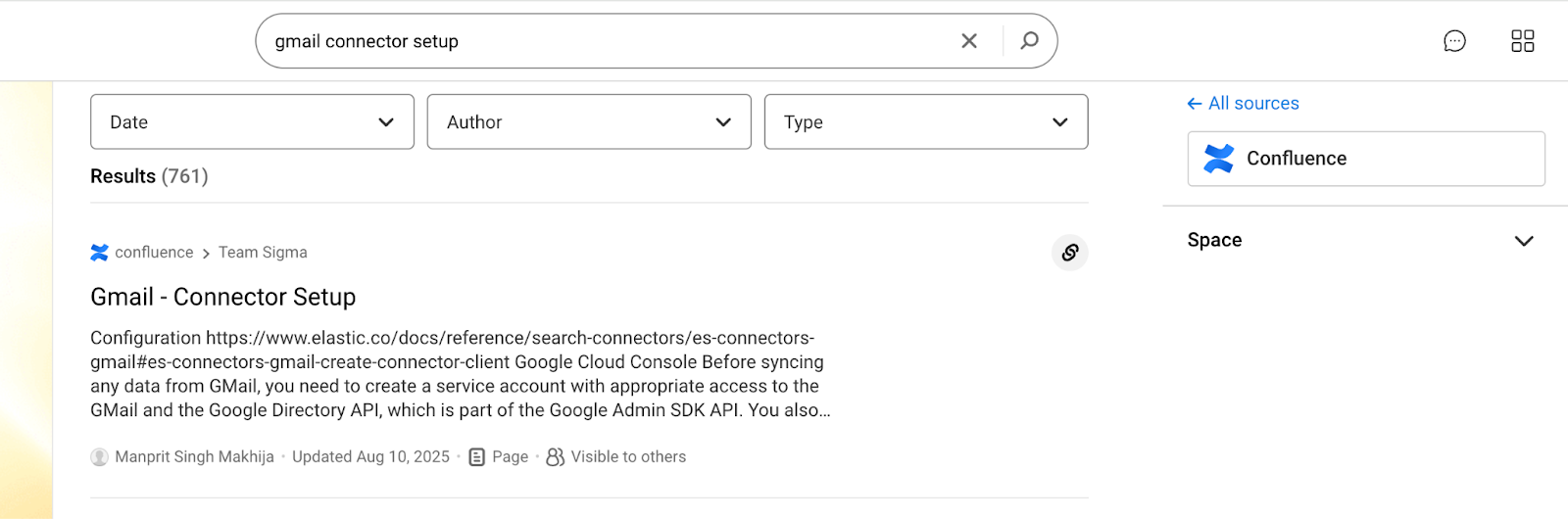The height and width of the screenshot is (519, 1568).
Task: Click into the search input field
Action: click(608, 41)
